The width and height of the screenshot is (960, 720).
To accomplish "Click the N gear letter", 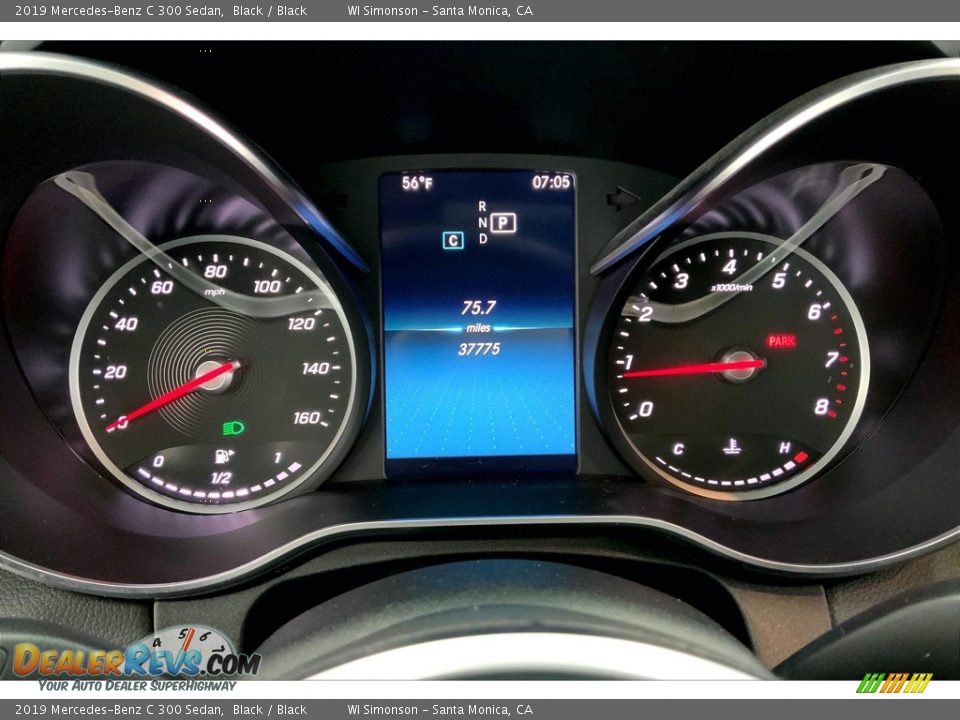I will tap(482, 223).
